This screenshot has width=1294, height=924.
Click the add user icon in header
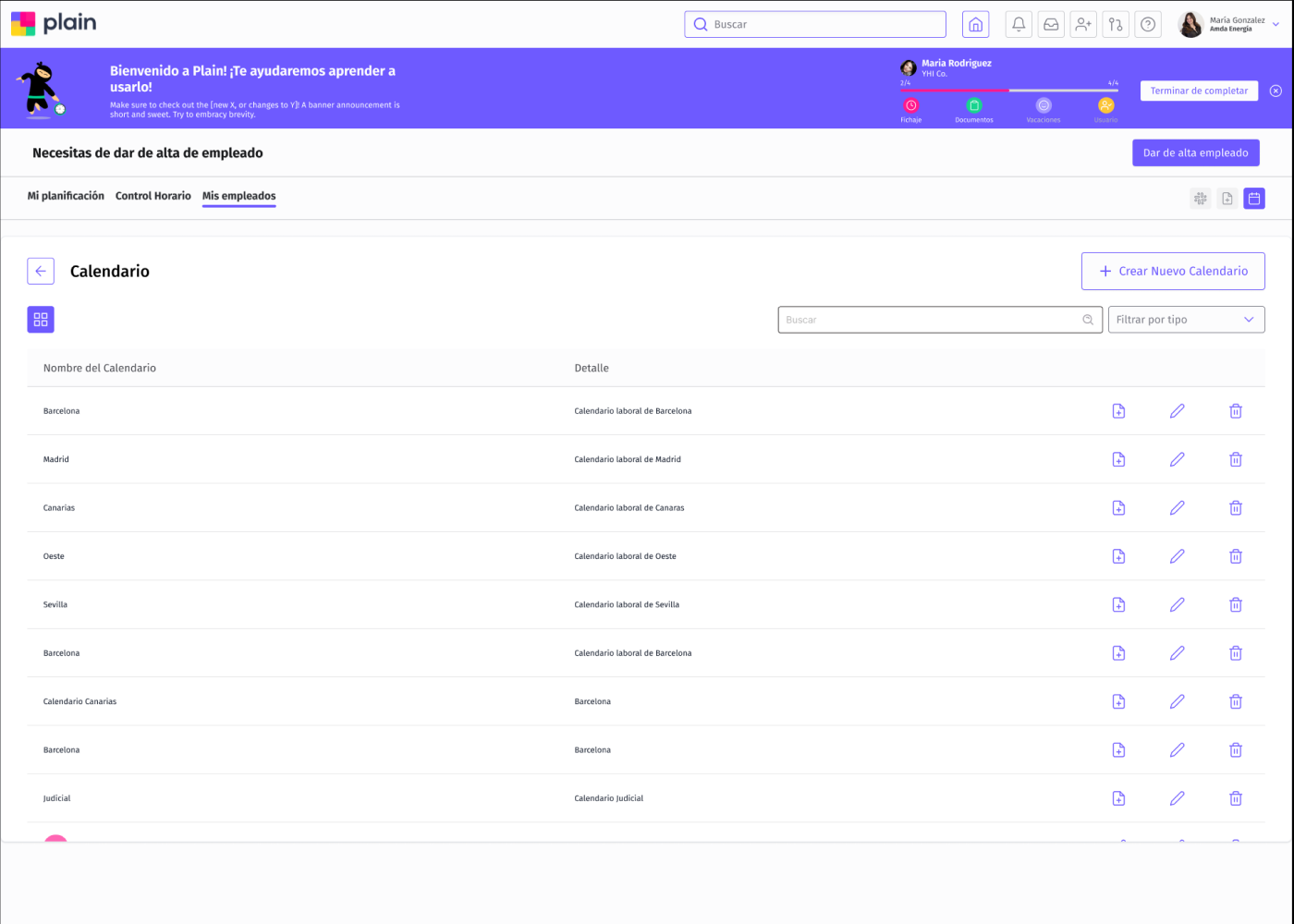(x=1083, y=25)
